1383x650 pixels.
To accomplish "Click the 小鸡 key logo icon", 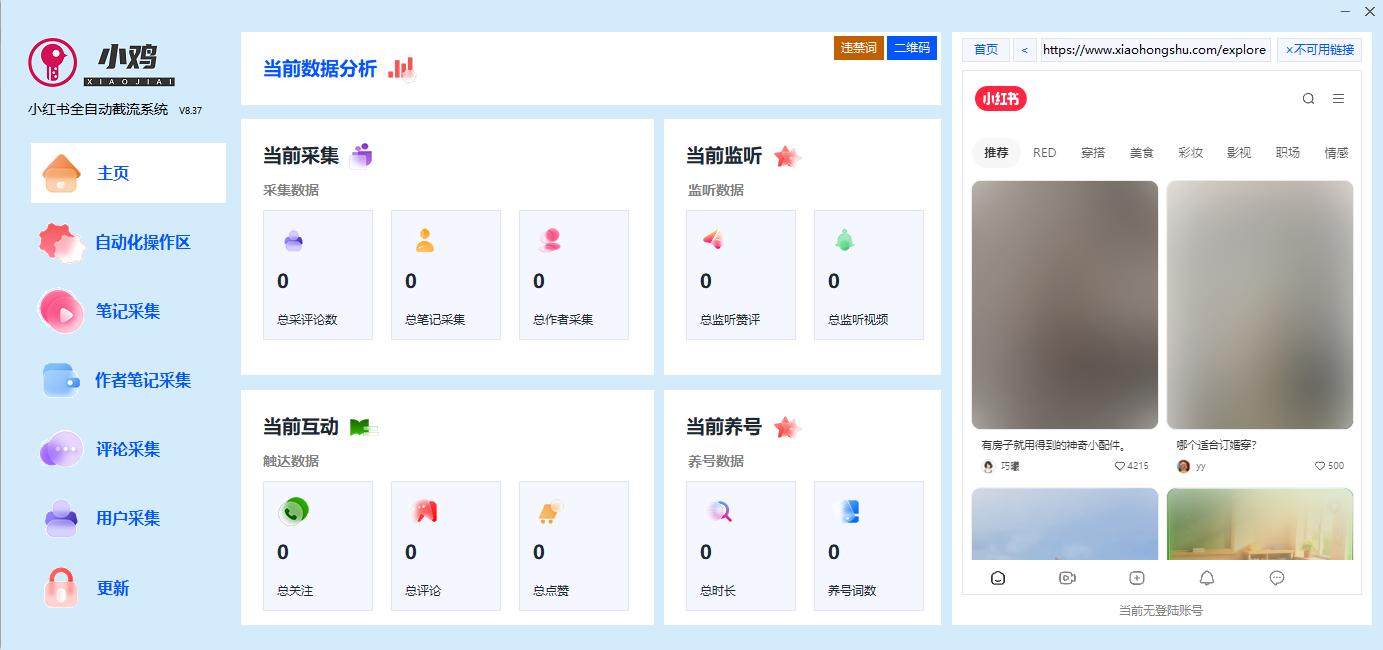I will pos(52,63).
